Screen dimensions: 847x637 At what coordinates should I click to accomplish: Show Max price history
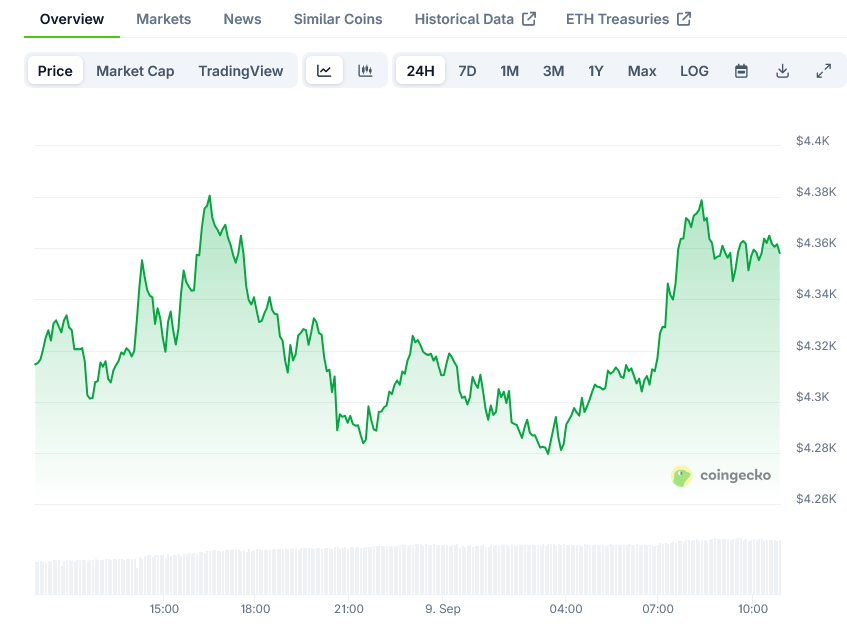pyautogui.click(x=642, y=71)
